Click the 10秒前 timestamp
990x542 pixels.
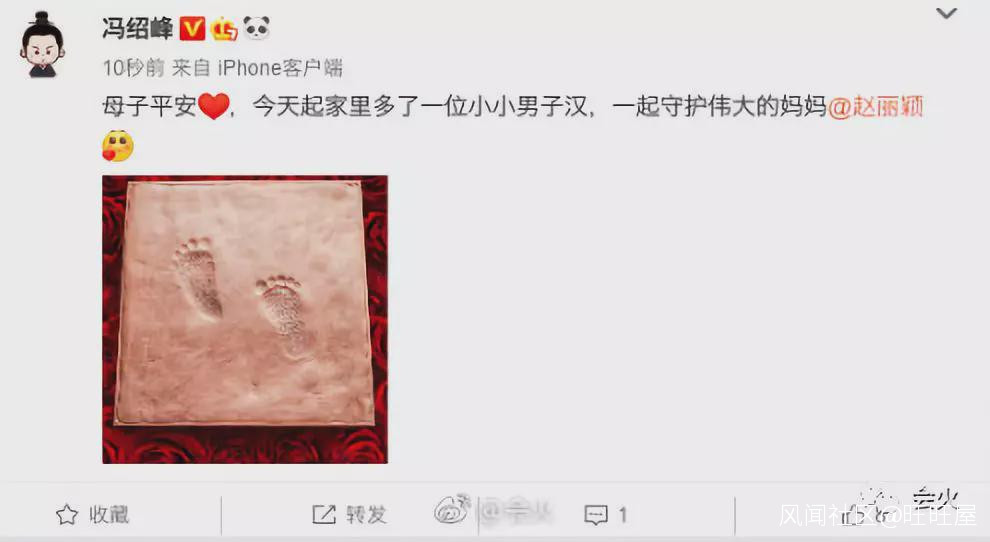[x=133, y=68]
